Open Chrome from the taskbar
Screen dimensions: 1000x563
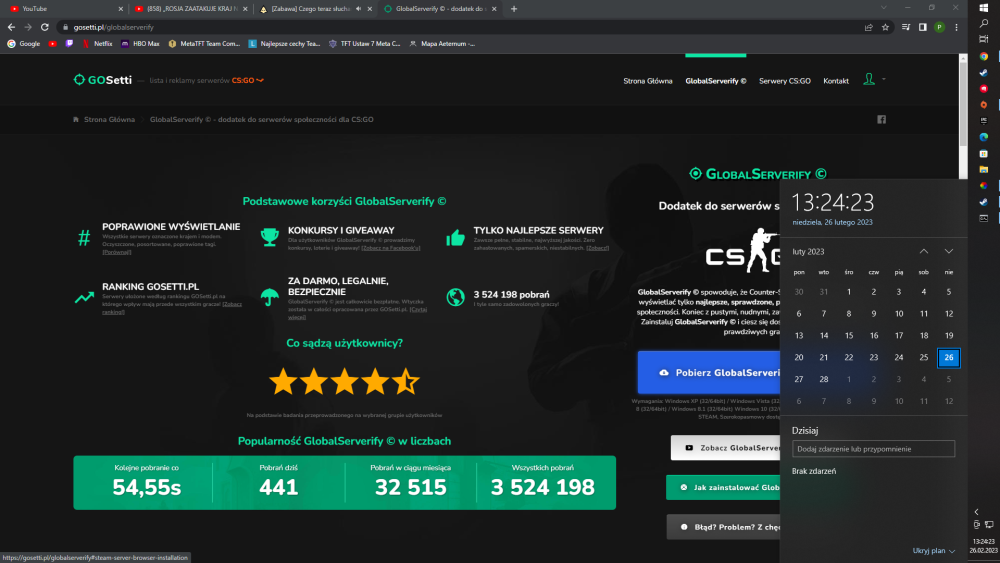point(983,56)
